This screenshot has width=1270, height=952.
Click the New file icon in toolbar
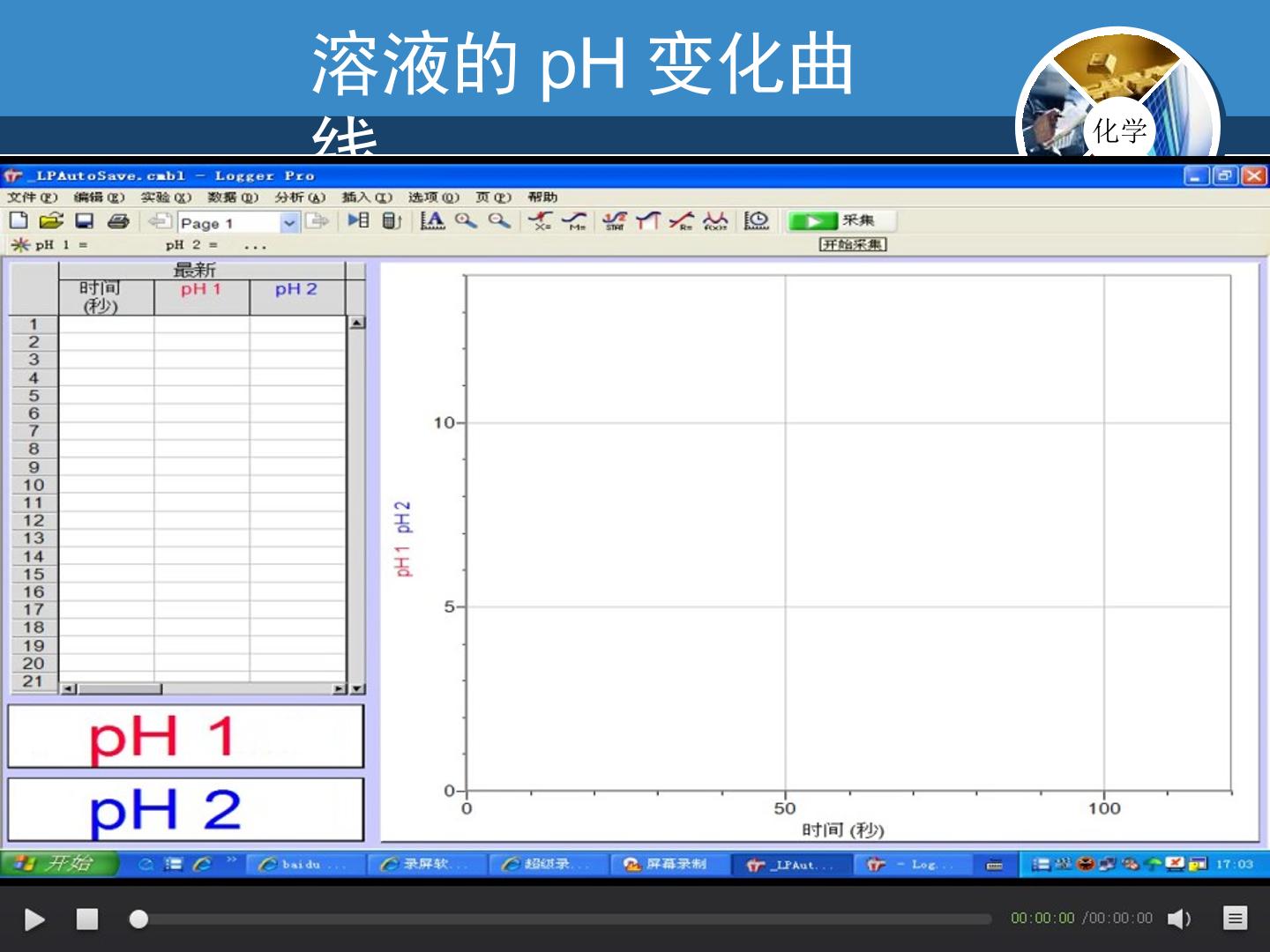pyautogui.click(x=19, y=220)
